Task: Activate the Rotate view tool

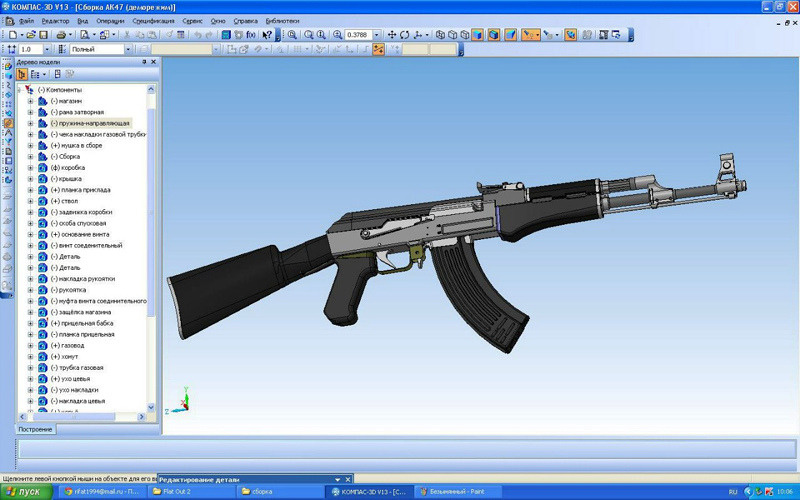Action: pyautogui.click(x=405, y=35)
